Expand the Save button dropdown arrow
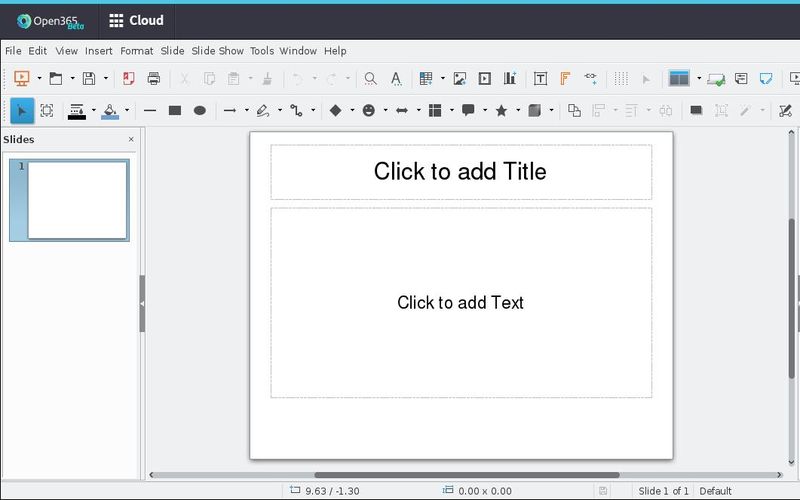The image size is (800, 500). click(105, 79)
